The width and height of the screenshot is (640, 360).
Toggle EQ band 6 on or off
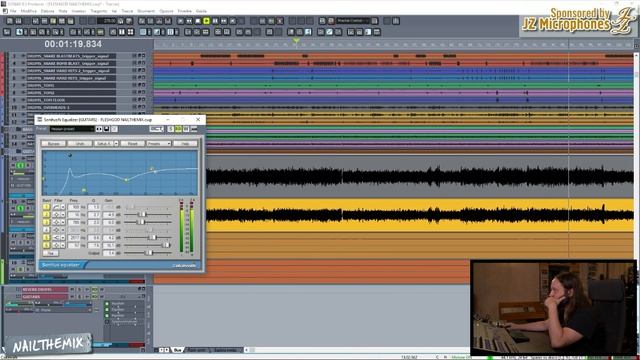46,245
